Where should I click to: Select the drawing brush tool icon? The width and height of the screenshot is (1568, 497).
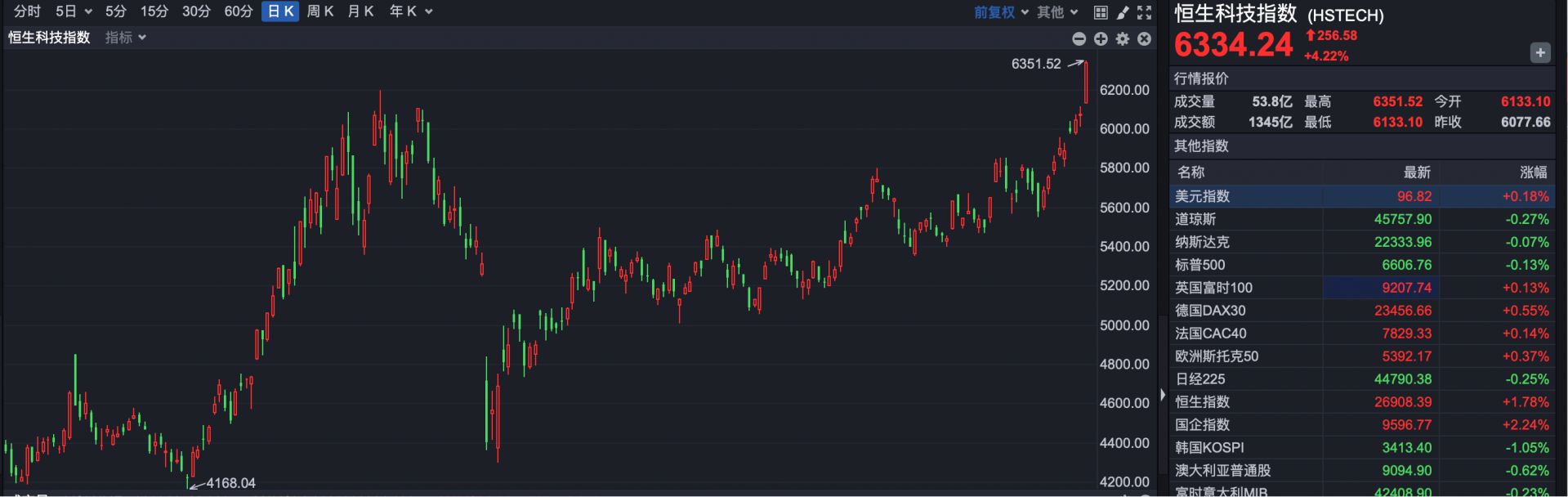tap(1123, 12)
